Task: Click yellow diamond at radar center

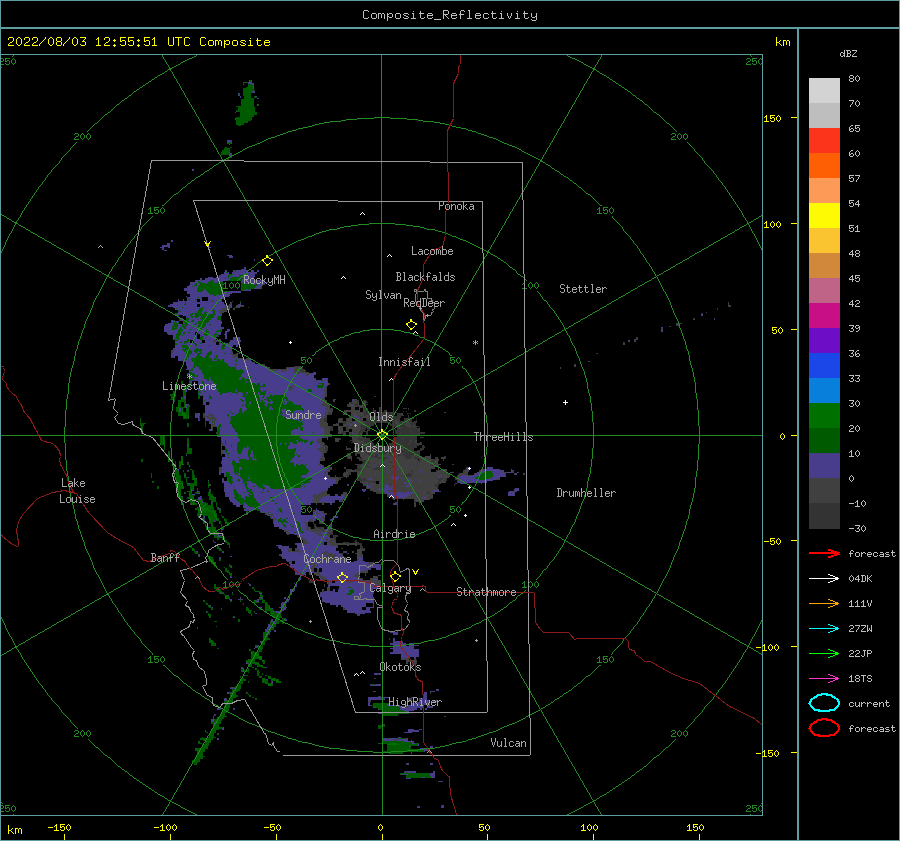Action: 382,435
